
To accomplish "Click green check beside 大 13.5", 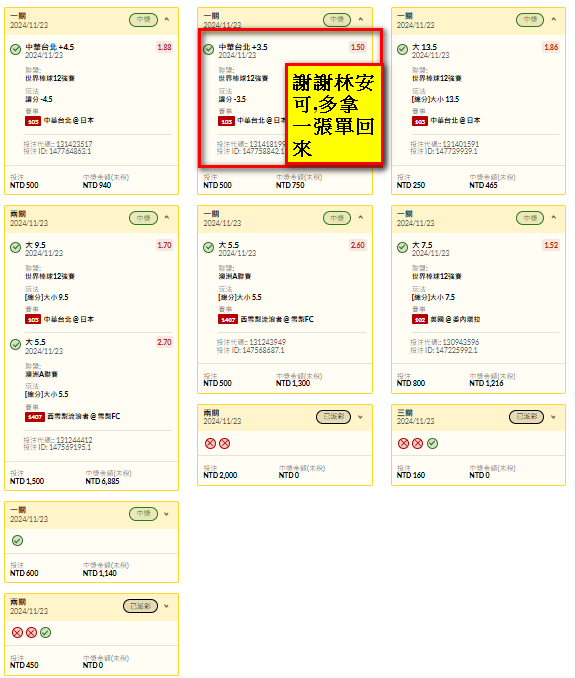I will point(402,49).
